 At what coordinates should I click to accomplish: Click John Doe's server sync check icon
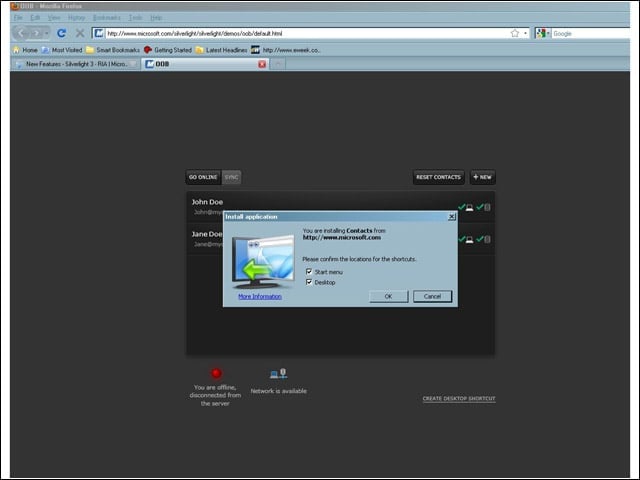tap(483, 207)
